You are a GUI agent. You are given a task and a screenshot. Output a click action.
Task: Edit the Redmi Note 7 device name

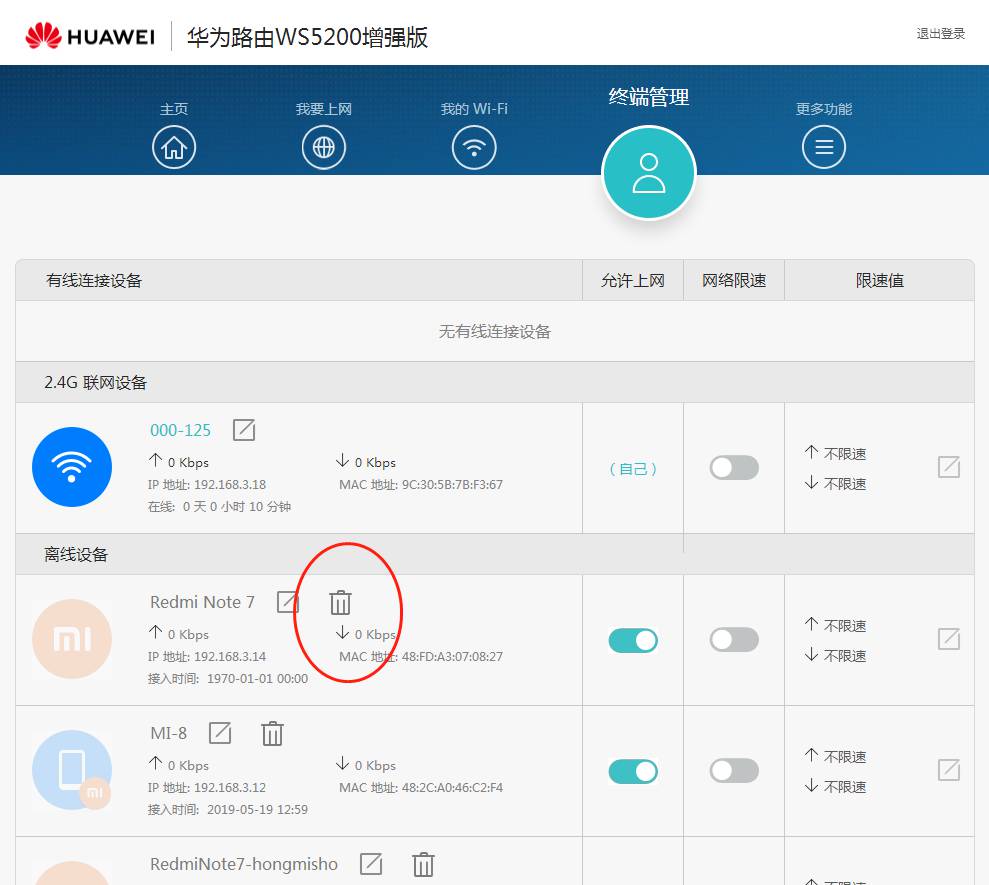pos(288,602)
